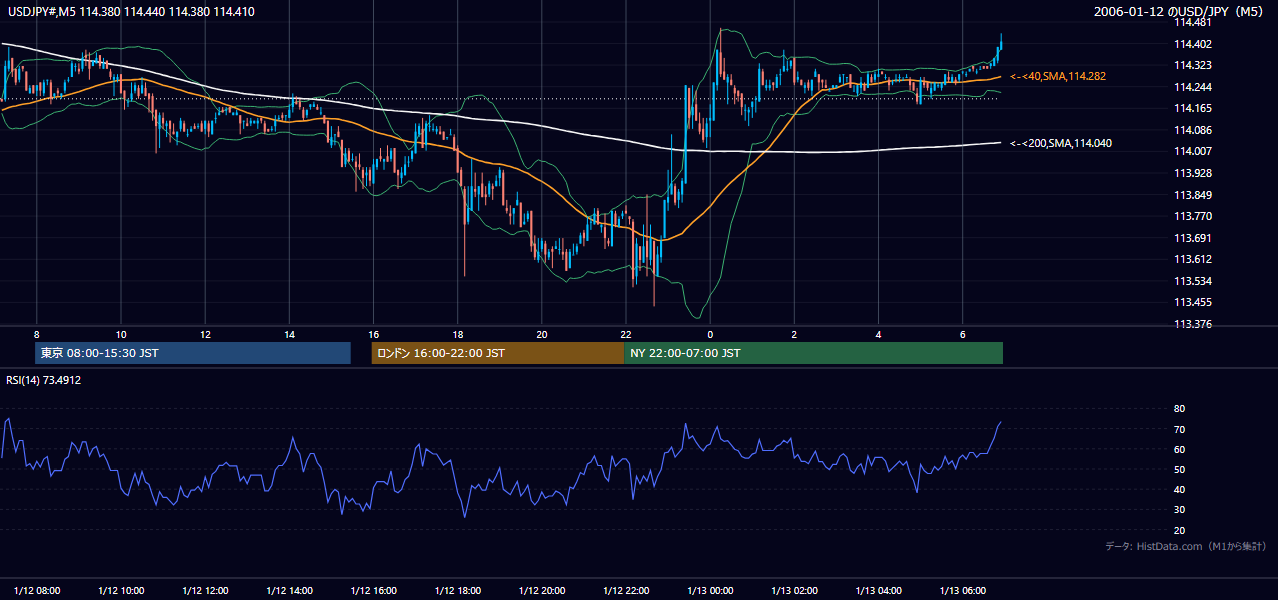Click hour label 14 under the price chart
This screenshot has height=600, width=1278.
289,334
